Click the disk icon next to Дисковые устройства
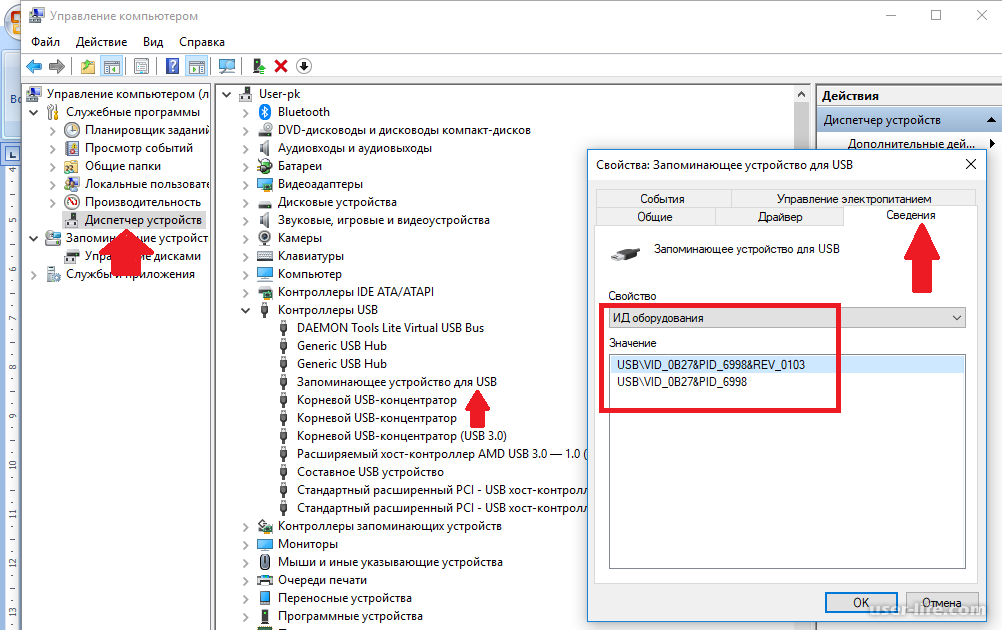1002x630 pixels. tap(265, 204)
